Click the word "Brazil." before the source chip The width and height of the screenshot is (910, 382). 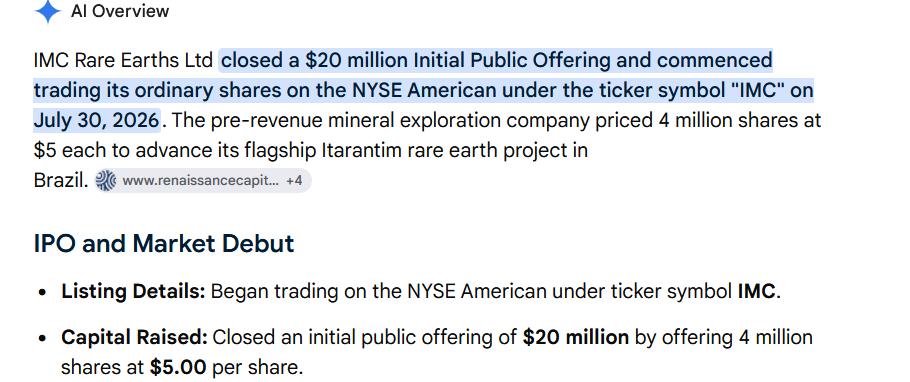tap(62, 181)
